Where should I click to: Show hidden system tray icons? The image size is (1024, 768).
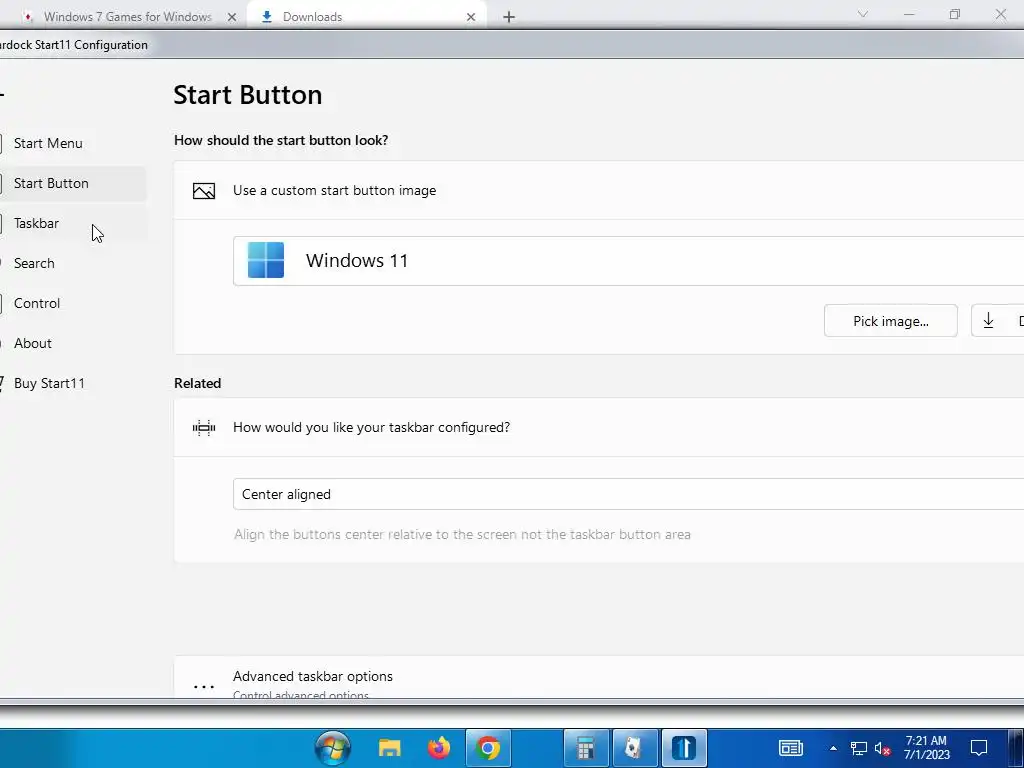[x=833, y=748]
